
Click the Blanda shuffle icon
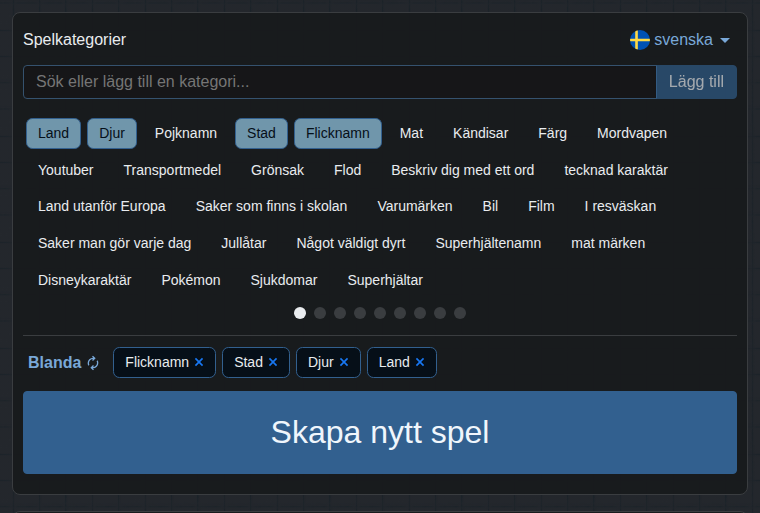pyautogui.click(x=93, y=363)
